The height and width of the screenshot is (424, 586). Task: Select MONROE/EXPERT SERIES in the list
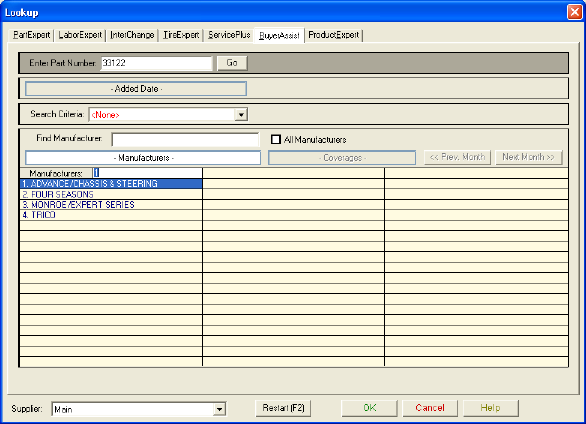point(111,205)
